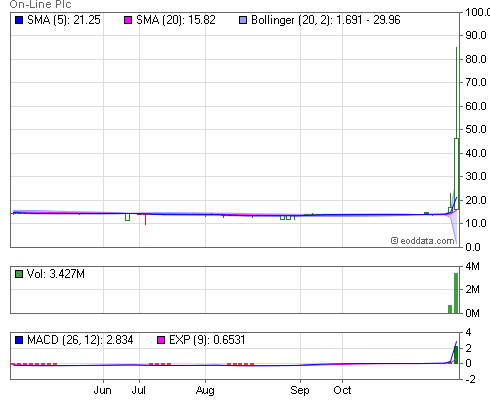Click the 'On-Line Plc' chart title
This screenshot has width=490, height=400.
(x=40, y=4)
